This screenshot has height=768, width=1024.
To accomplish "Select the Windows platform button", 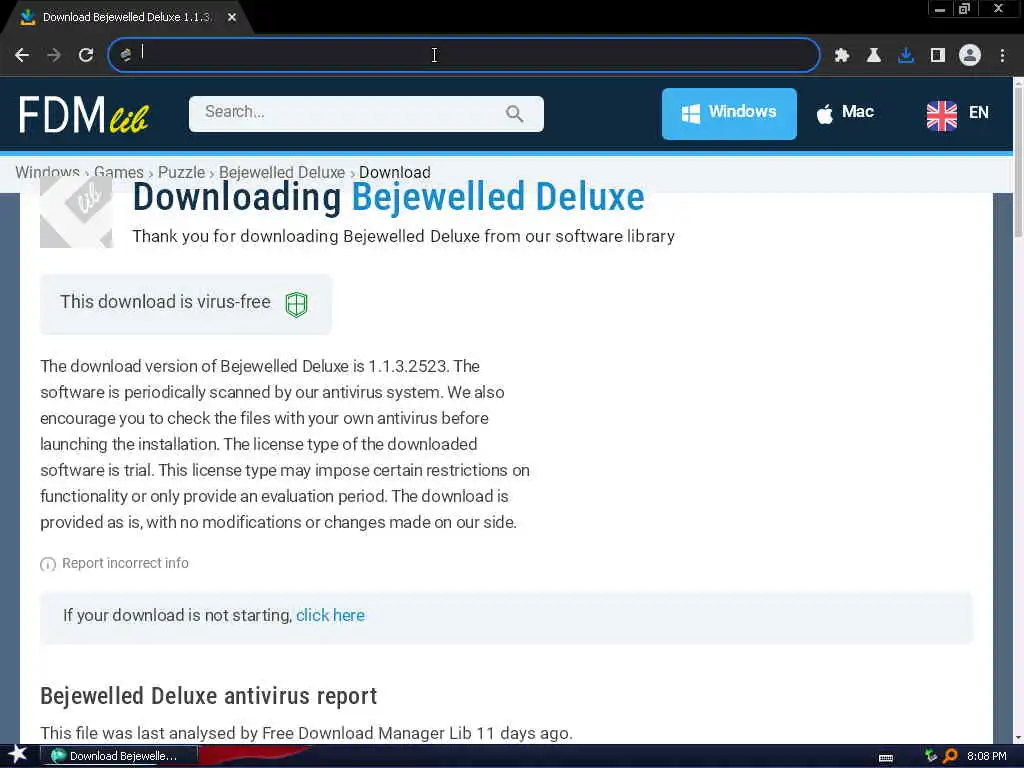I will [729, 114].
